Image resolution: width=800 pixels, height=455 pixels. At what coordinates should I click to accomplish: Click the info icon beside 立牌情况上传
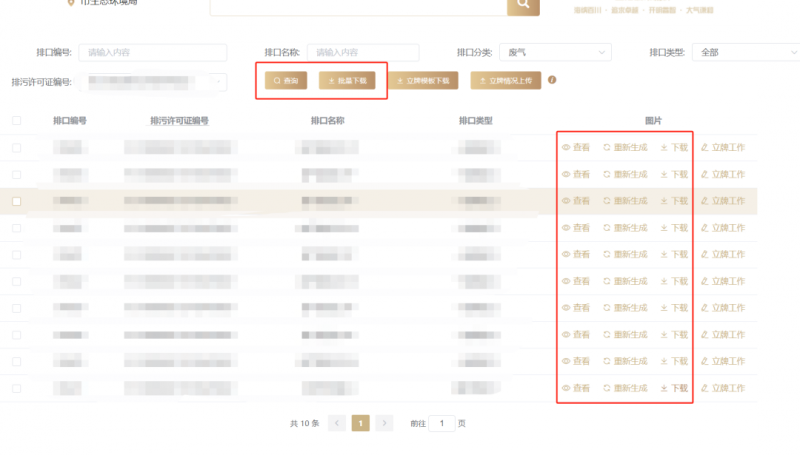[552, 80]
